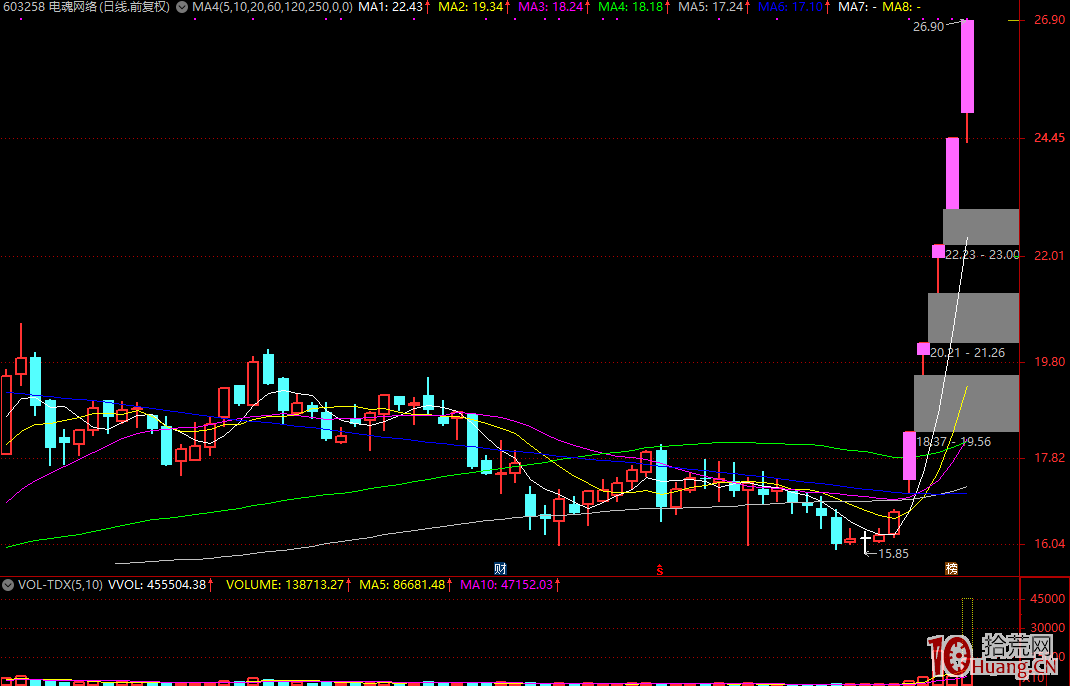The image size is (1070, 686).
Task: Select the green MA4: 18.18 label
Action: [635, 7]
